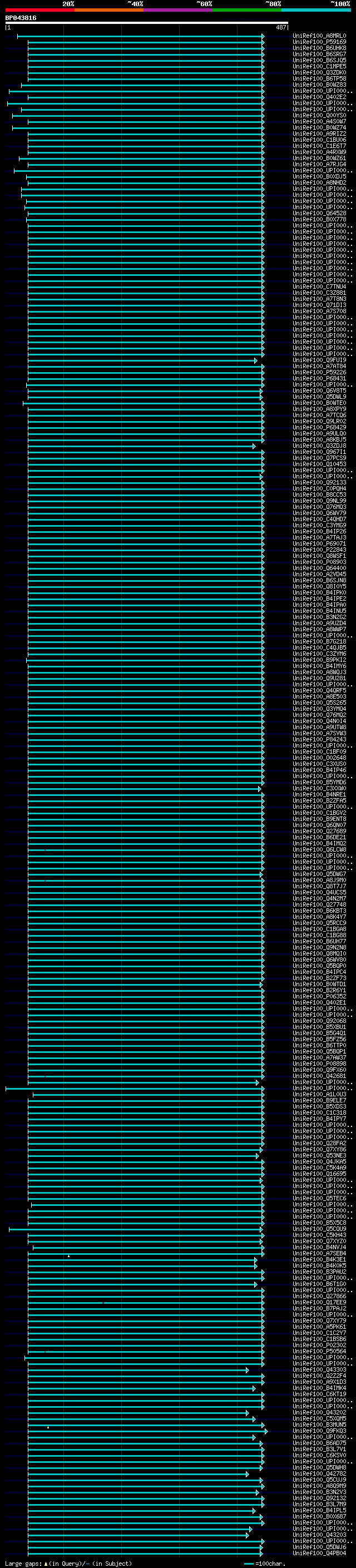
Task: Click the UniRef100_Q64528 label
Action: [x=319, y=213]
